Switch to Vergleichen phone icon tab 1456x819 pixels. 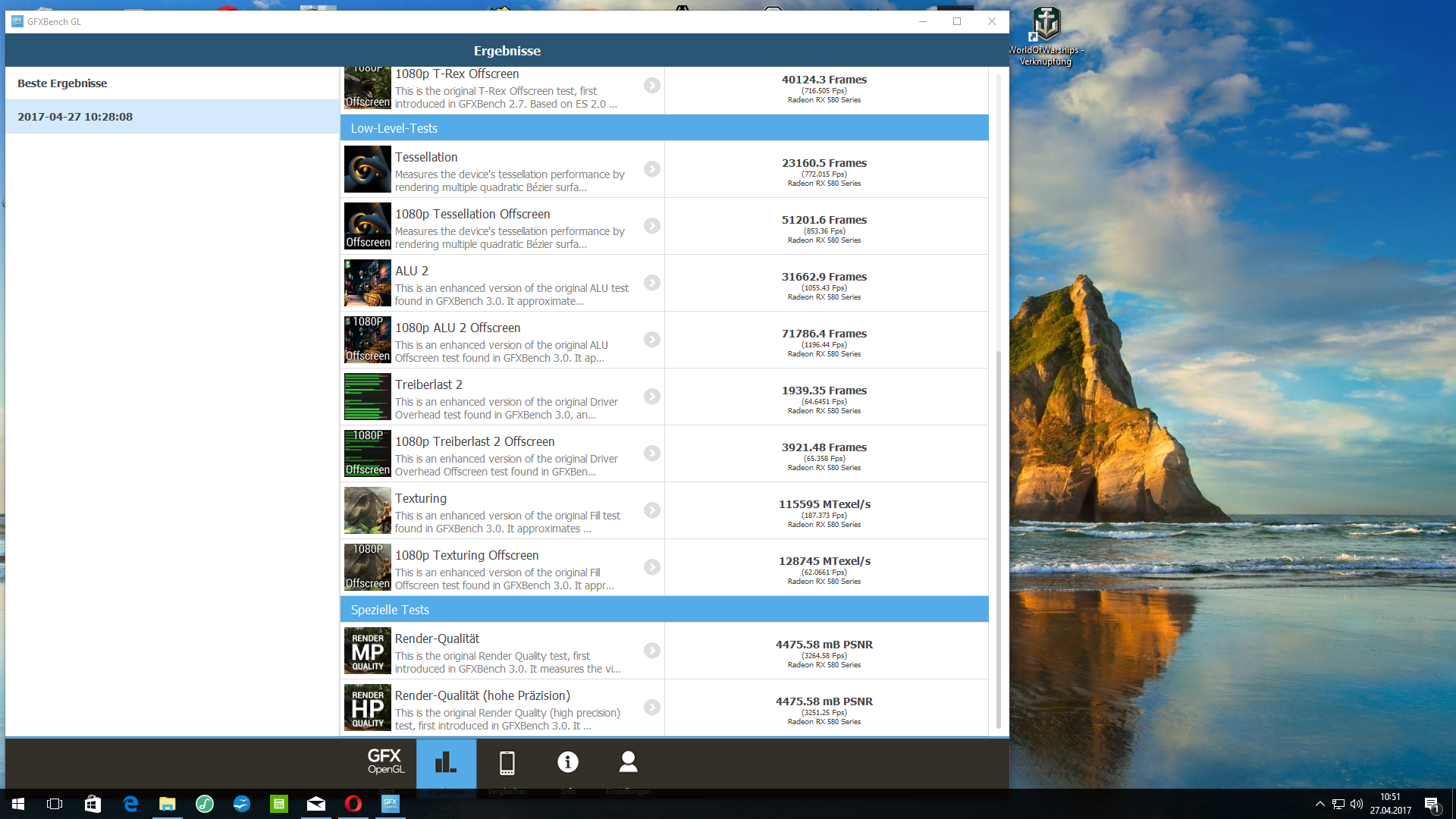[x=507, y=762]
